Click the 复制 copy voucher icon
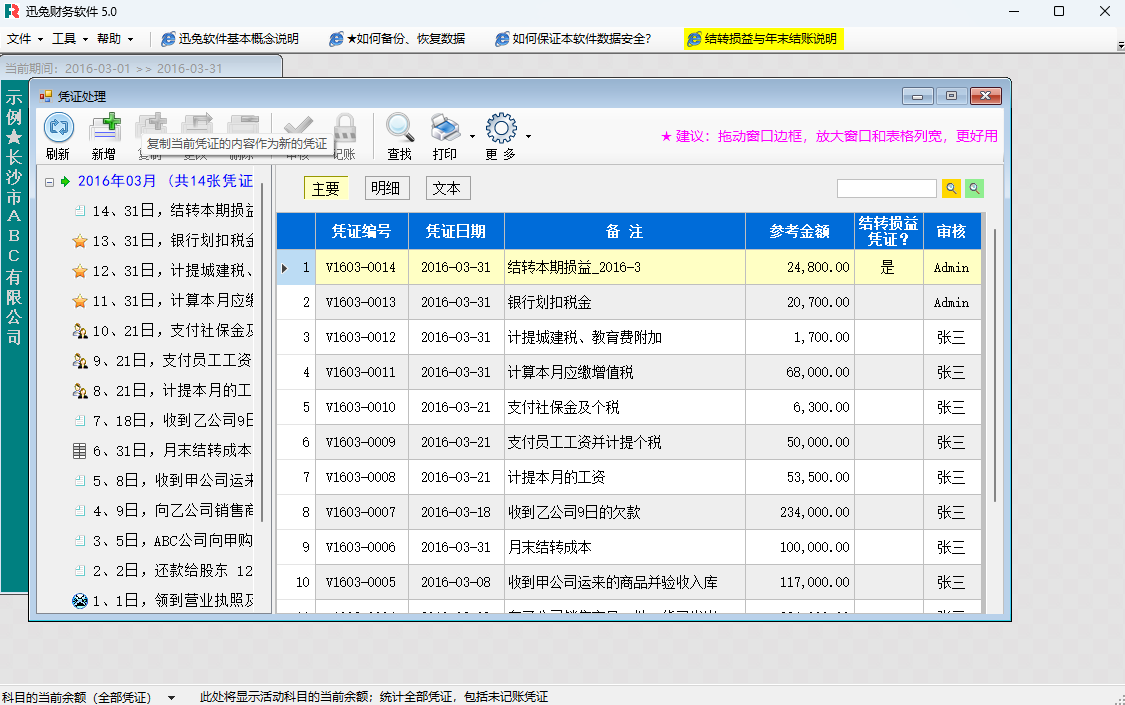Viewport: 1125px width, 705px height. click(x=153, y=122)
